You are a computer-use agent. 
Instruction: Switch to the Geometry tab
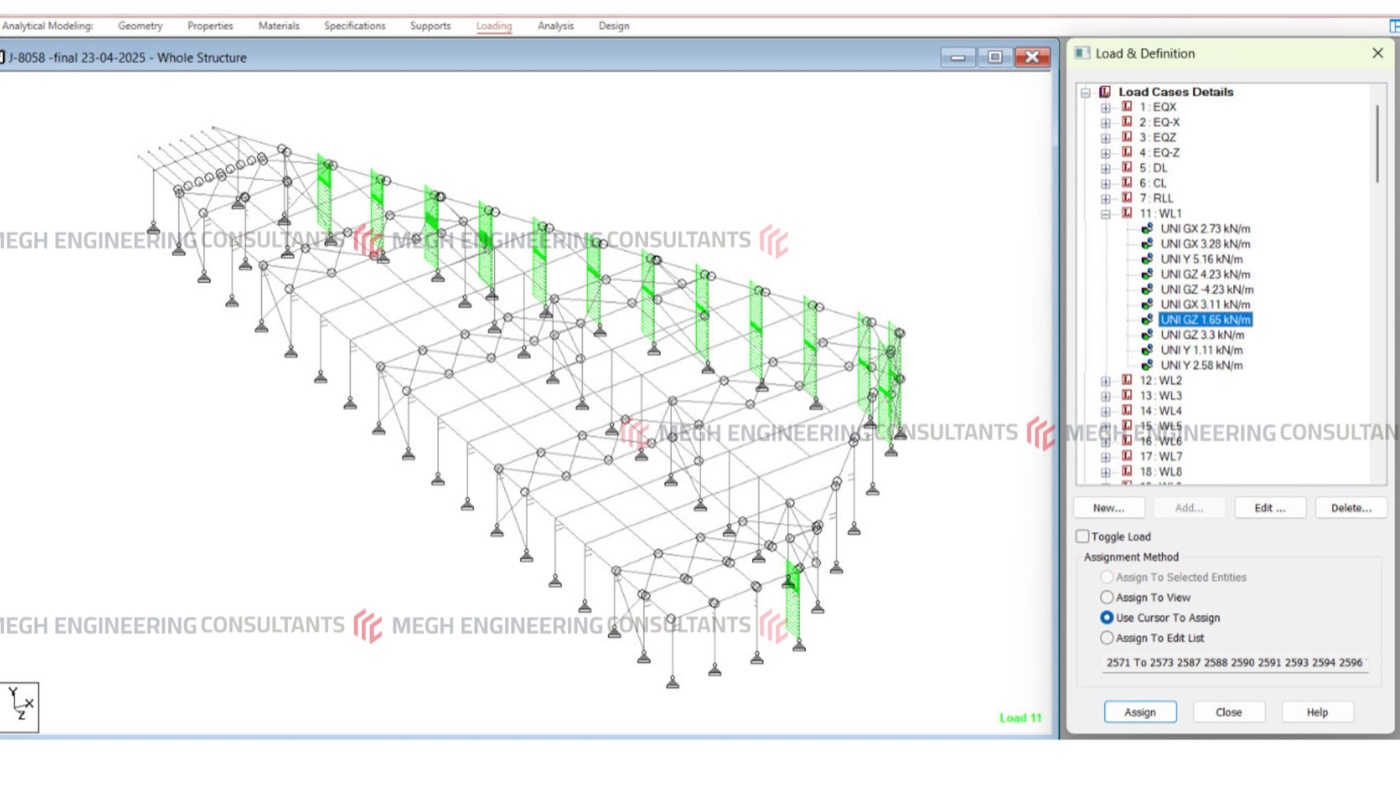click(x=140, y=26)
